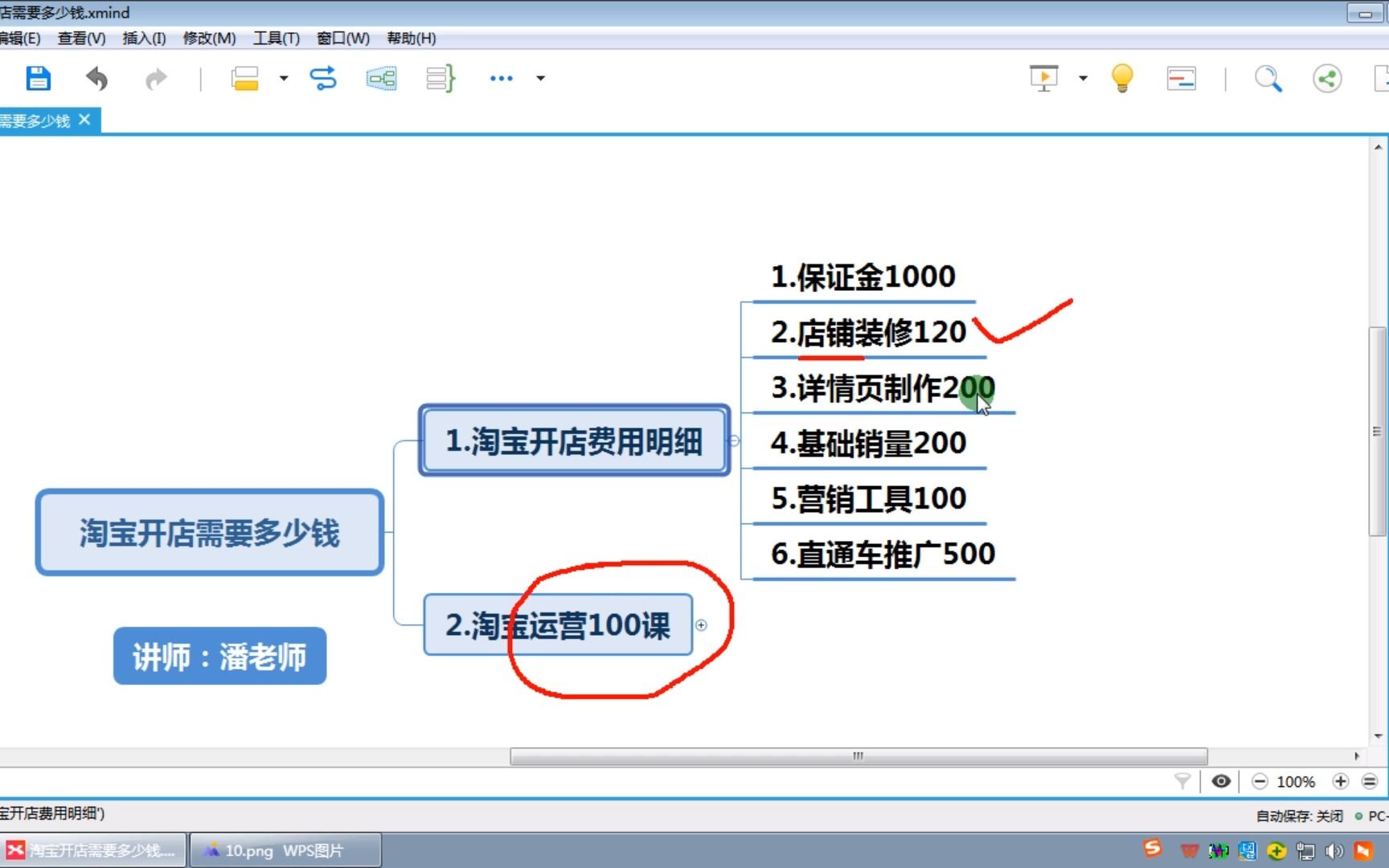
Task: Open Sogou input method tray icon
Action: pos(1153,849)
